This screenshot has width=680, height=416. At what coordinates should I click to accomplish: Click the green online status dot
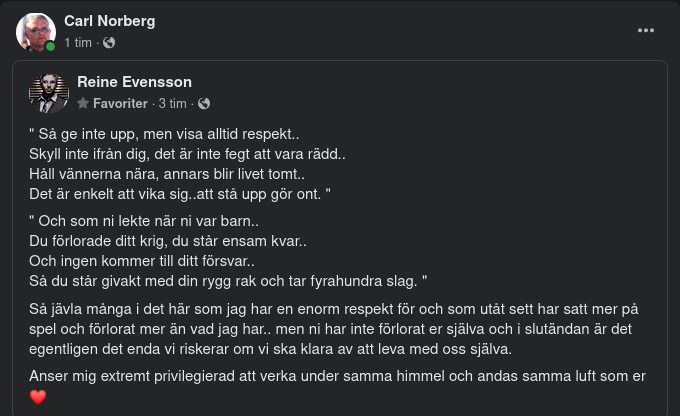[x=50, y=46]
